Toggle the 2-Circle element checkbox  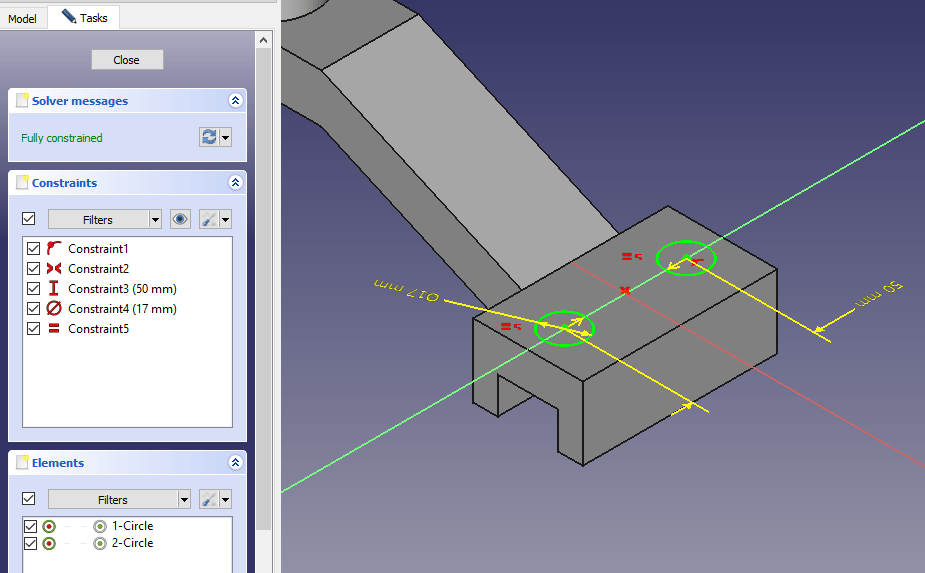(x=31, y=543)
